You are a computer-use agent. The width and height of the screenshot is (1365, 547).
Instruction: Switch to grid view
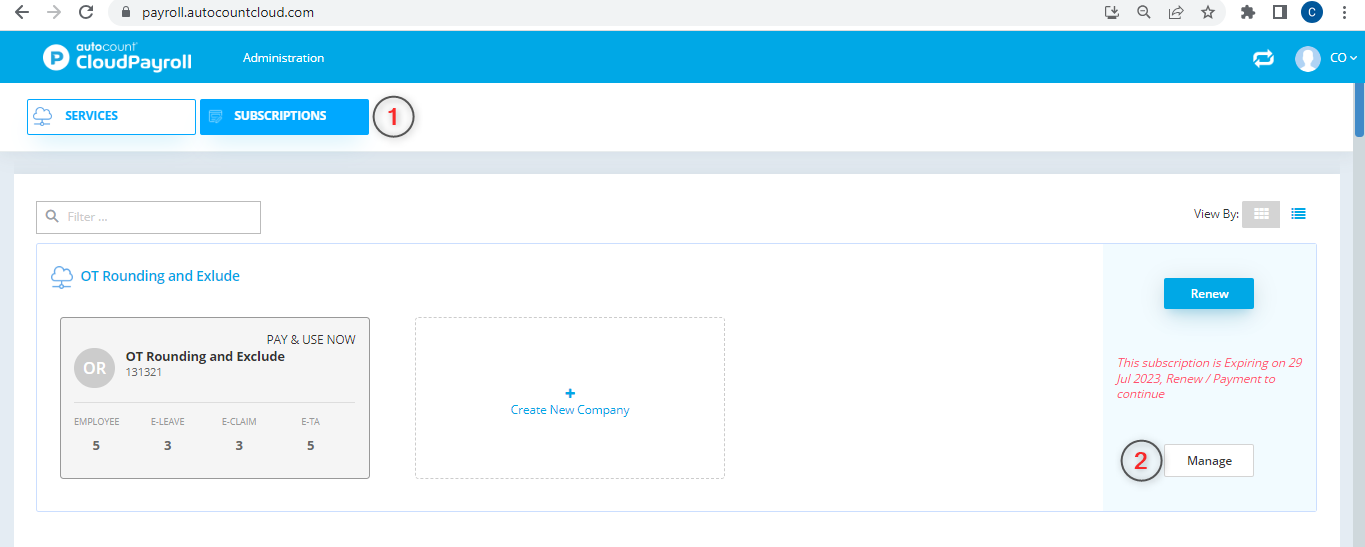pos(1261,213)
